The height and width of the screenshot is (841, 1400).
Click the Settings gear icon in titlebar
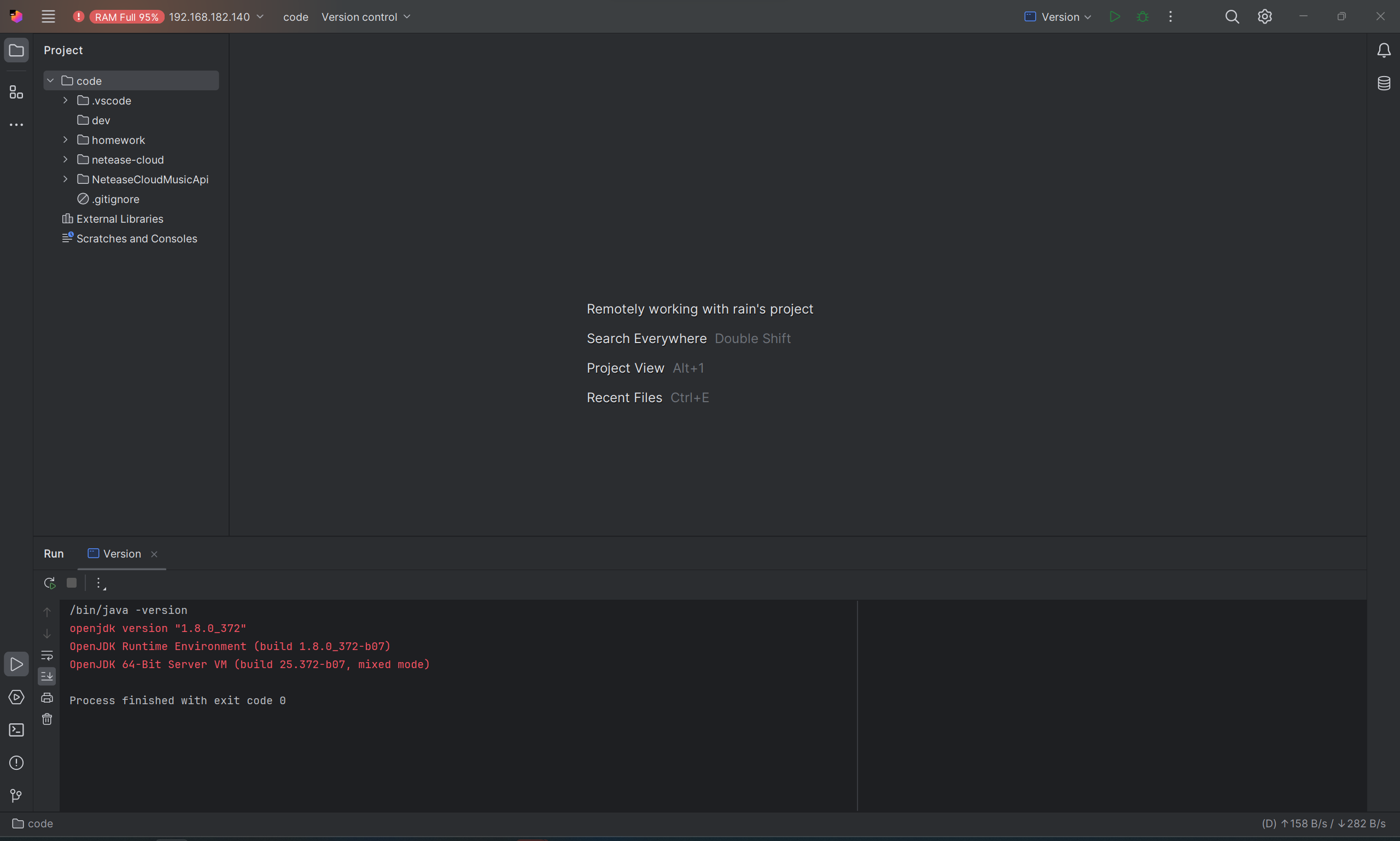pyautogui.click(x=1265, y=16)
